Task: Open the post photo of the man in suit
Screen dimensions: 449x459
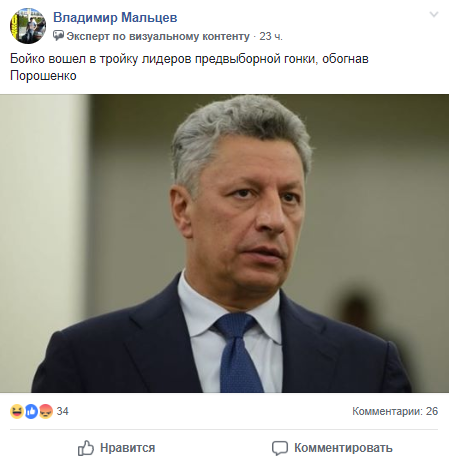Action: pos(224,243)
